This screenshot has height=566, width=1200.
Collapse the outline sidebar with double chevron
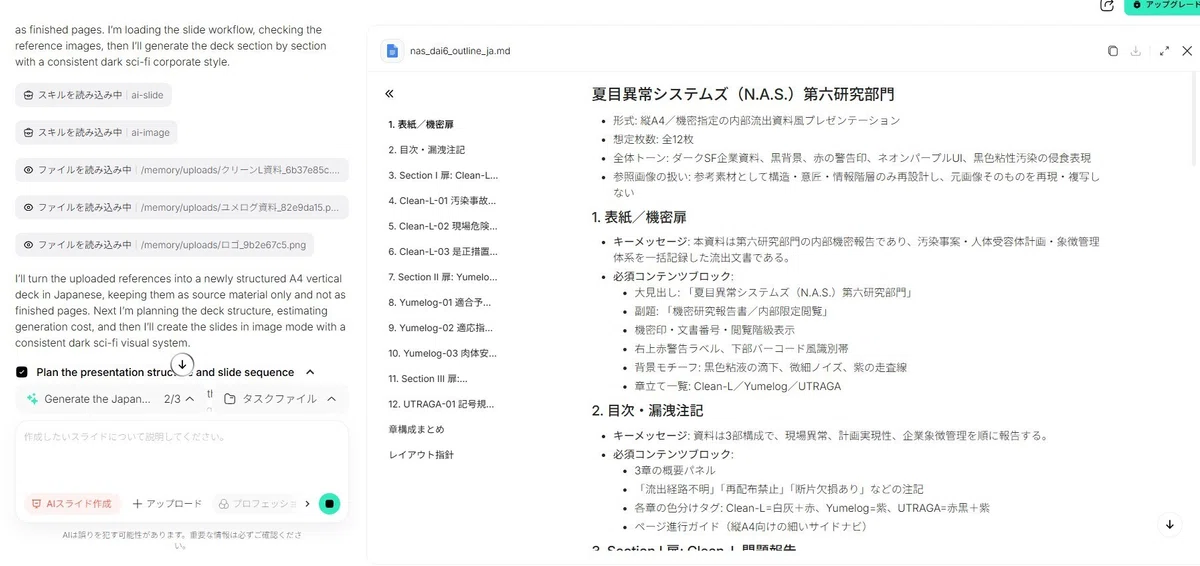389,94
